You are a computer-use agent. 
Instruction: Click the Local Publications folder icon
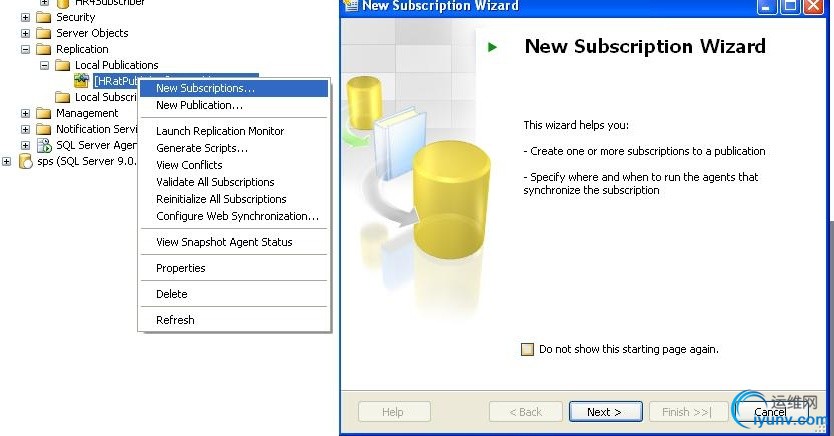tap(63, 65)
